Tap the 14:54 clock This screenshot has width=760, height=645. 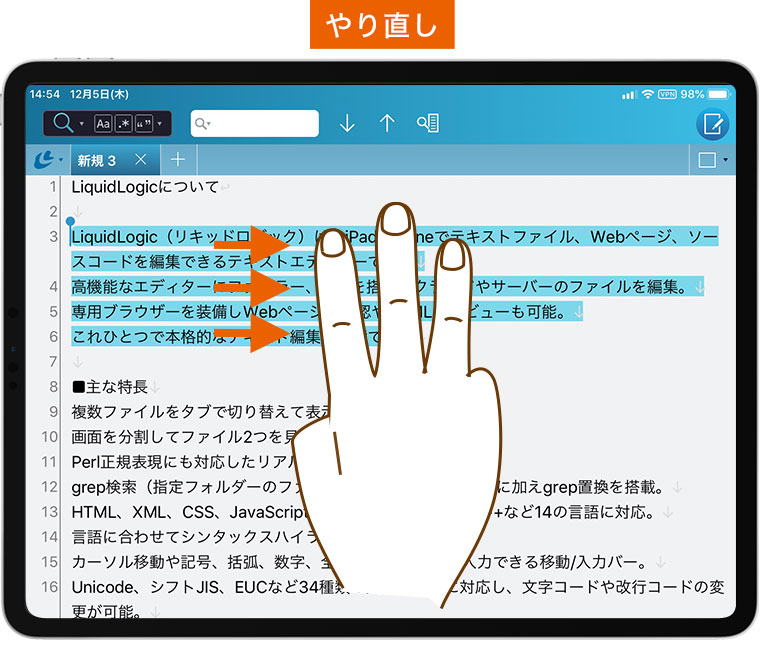[45, 94]
